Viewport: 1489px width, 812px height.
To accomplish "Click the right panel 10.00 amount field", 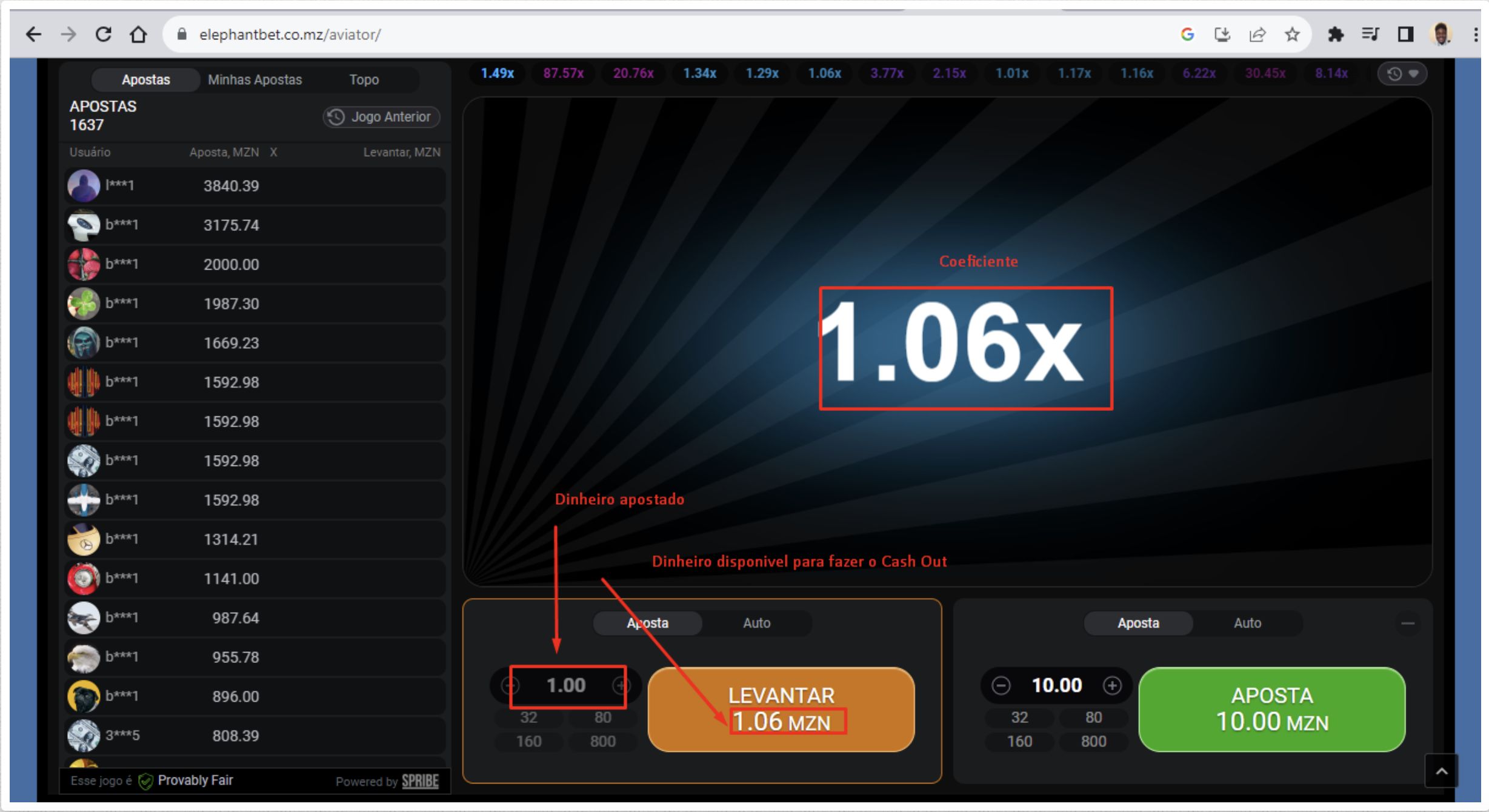I will 1056,685.
